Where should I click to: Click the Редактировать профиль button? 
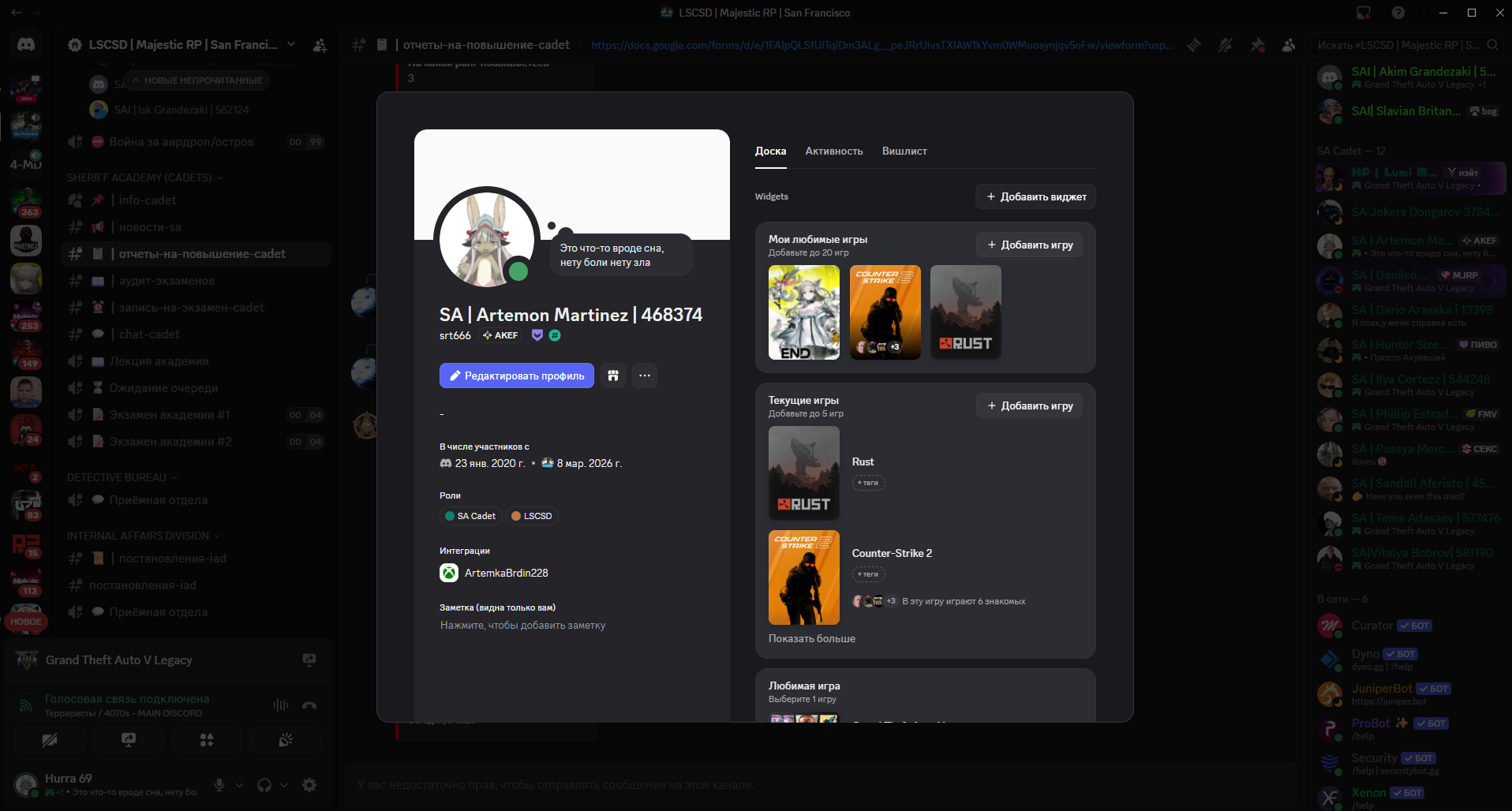point(516,376)
